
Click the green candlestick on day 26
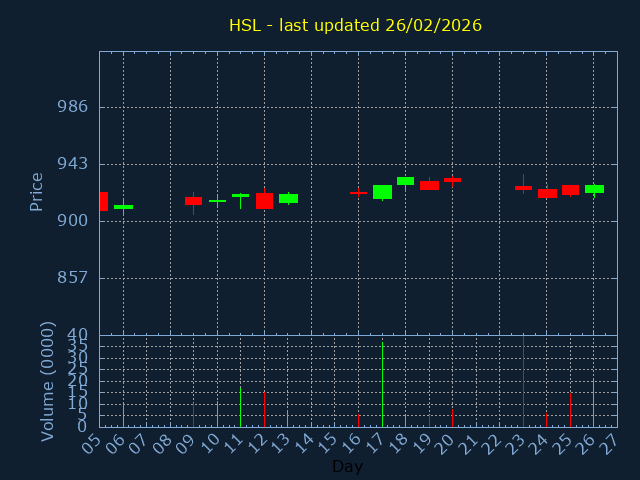click(x=594, y=189)
